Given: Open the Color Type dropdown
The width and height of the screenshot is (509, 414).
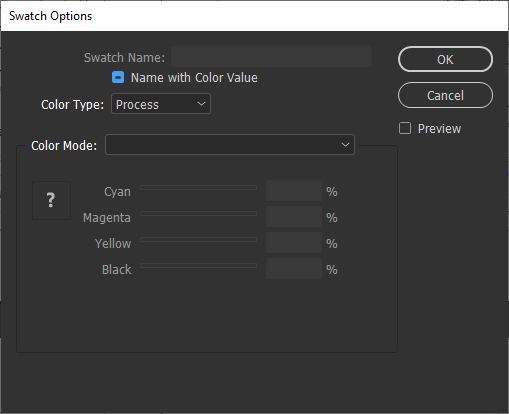Looking at the screenshot, I should coord(161,104).
